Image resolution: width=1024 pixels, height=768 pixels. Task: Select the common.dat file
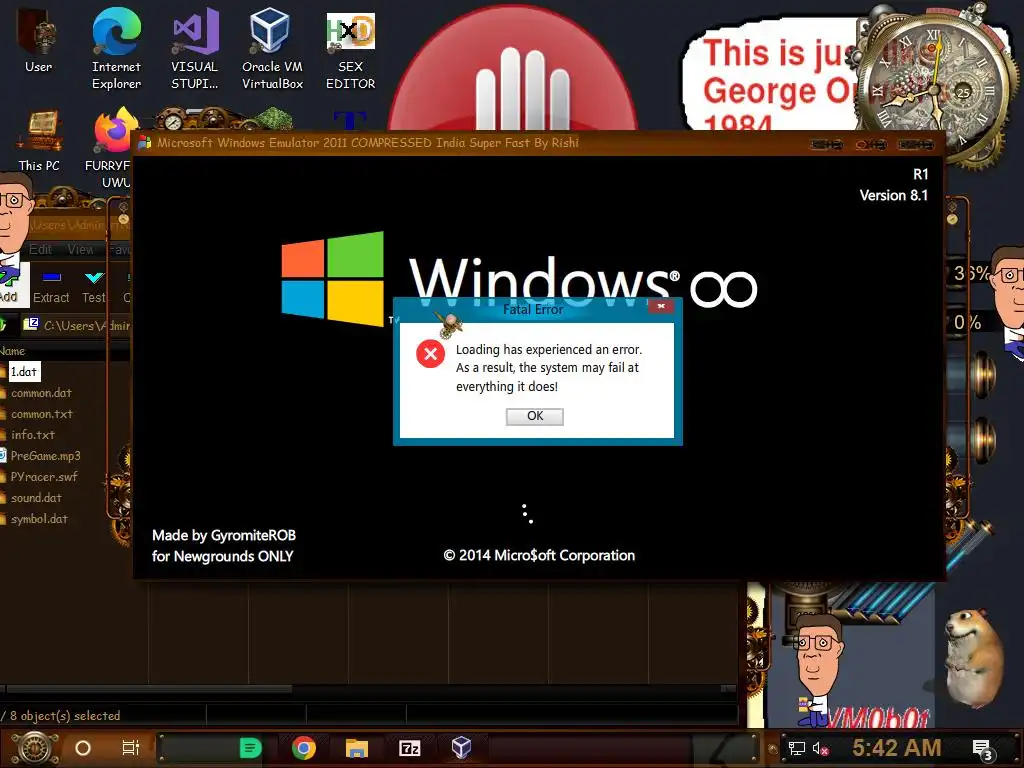pyautogui.click(x=41, y=393)
